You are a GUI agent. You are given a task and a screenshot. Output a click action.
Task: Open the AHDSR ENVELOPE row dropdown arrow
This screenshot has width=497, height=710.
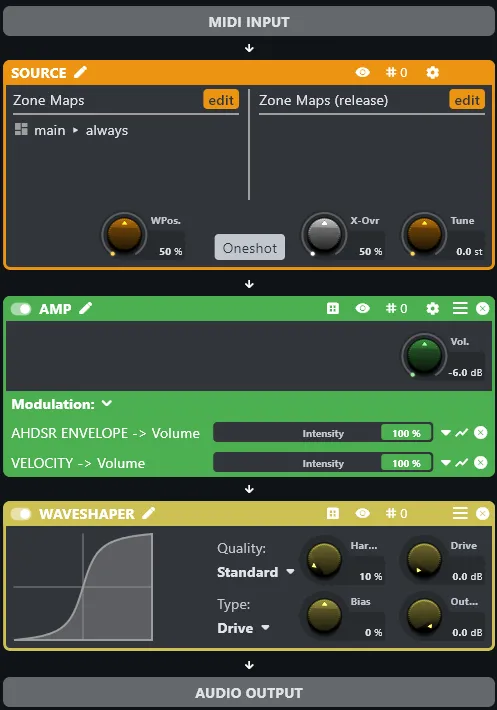(446, 433)
